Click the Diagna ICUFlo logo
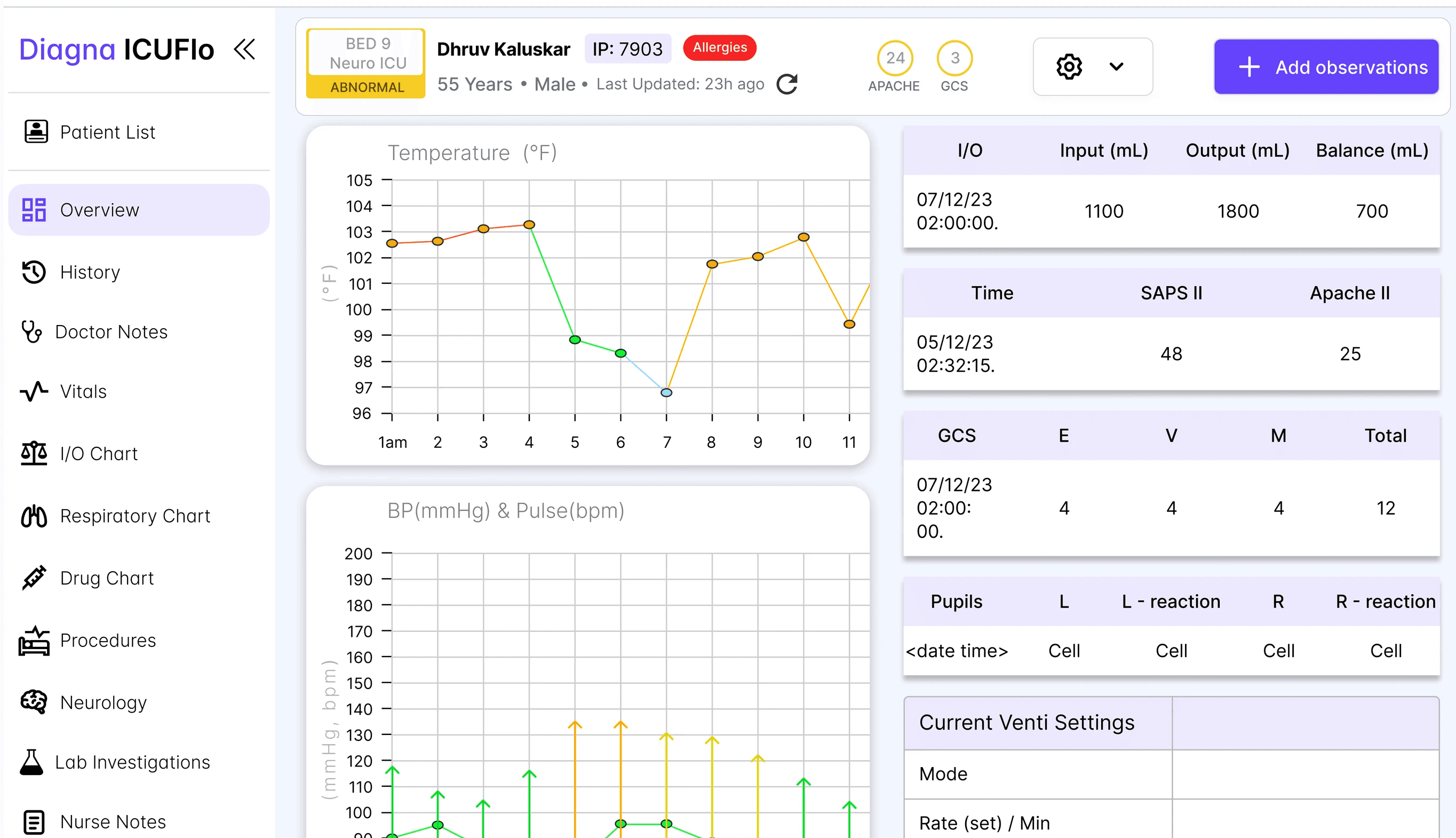The height and width of the screenshot is (838, 1456). (117, 50)
